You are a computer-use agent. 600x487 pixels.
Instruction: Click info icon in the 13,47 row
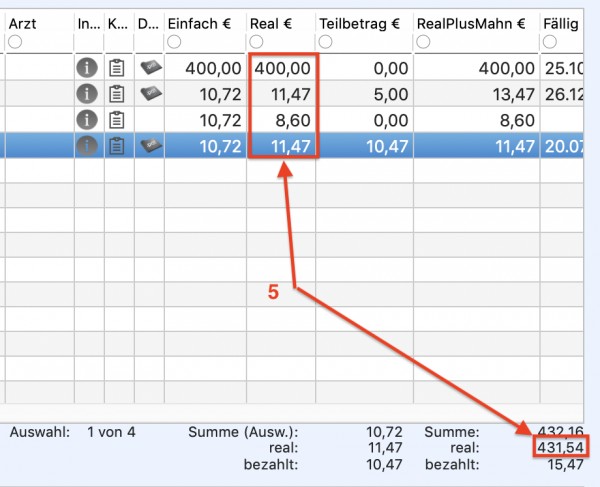pyautogui.click(x=87, y=94)
